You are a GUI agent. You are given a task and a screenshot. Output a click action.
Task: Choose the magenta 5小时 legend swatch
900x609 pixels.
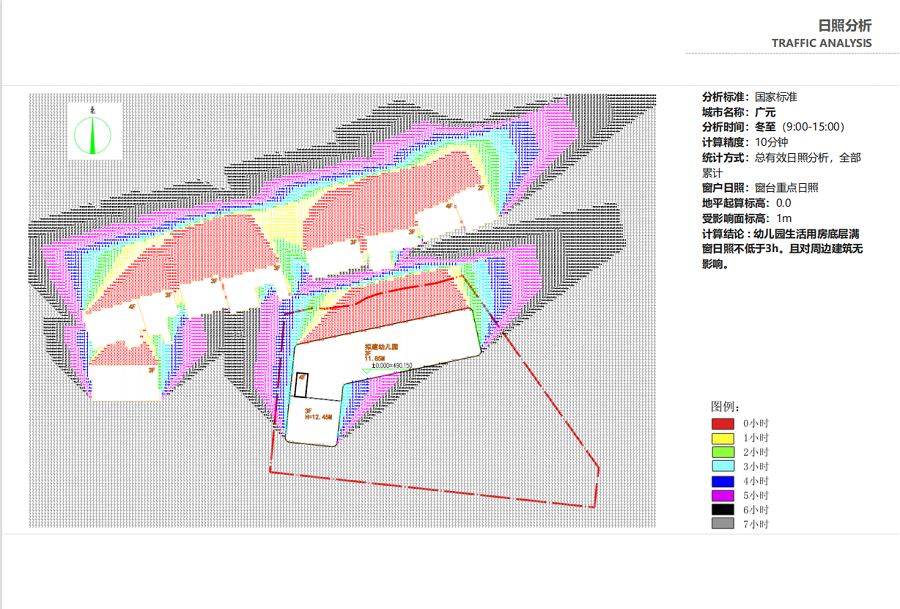tap(723, 496)
